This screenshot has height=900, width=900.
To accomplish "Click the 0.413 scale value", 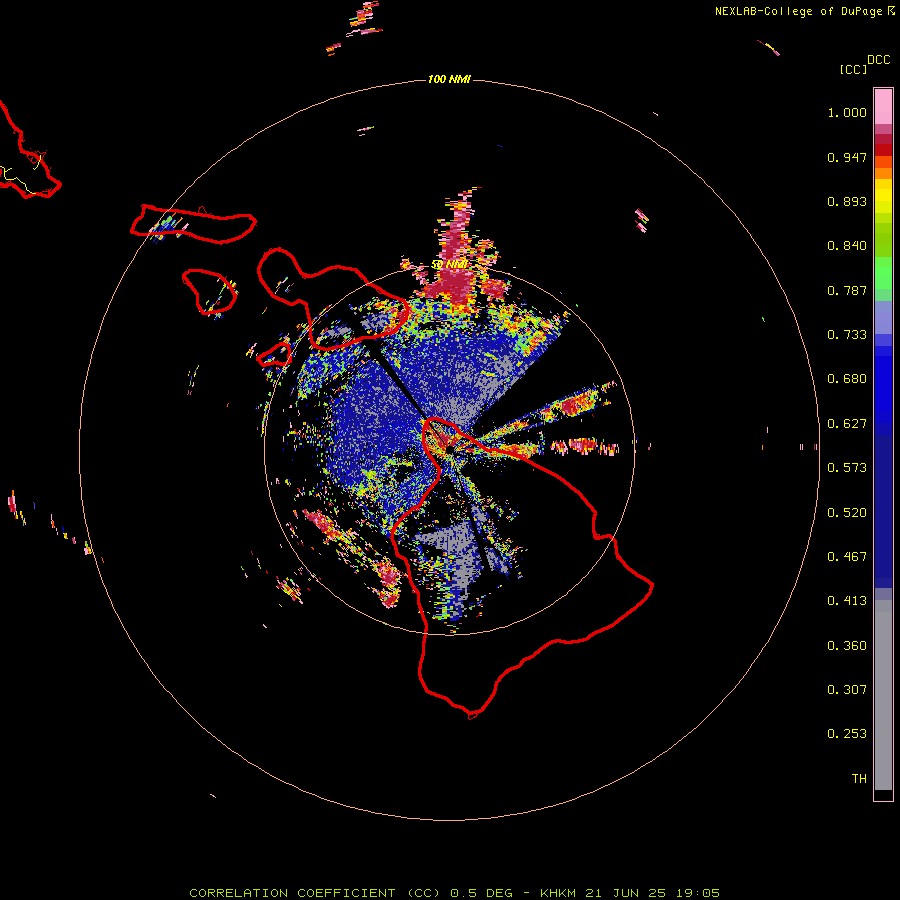I will (847, 601).
